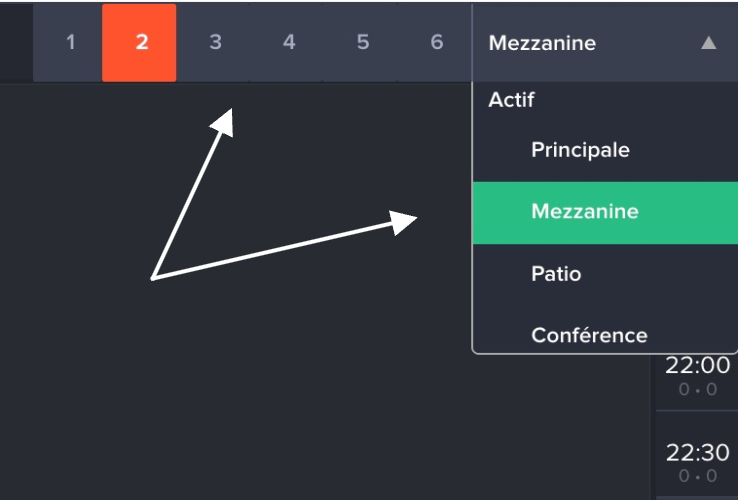Choose Principale from the room list
This screenshot has width=738, height=500.
(580, 150)
